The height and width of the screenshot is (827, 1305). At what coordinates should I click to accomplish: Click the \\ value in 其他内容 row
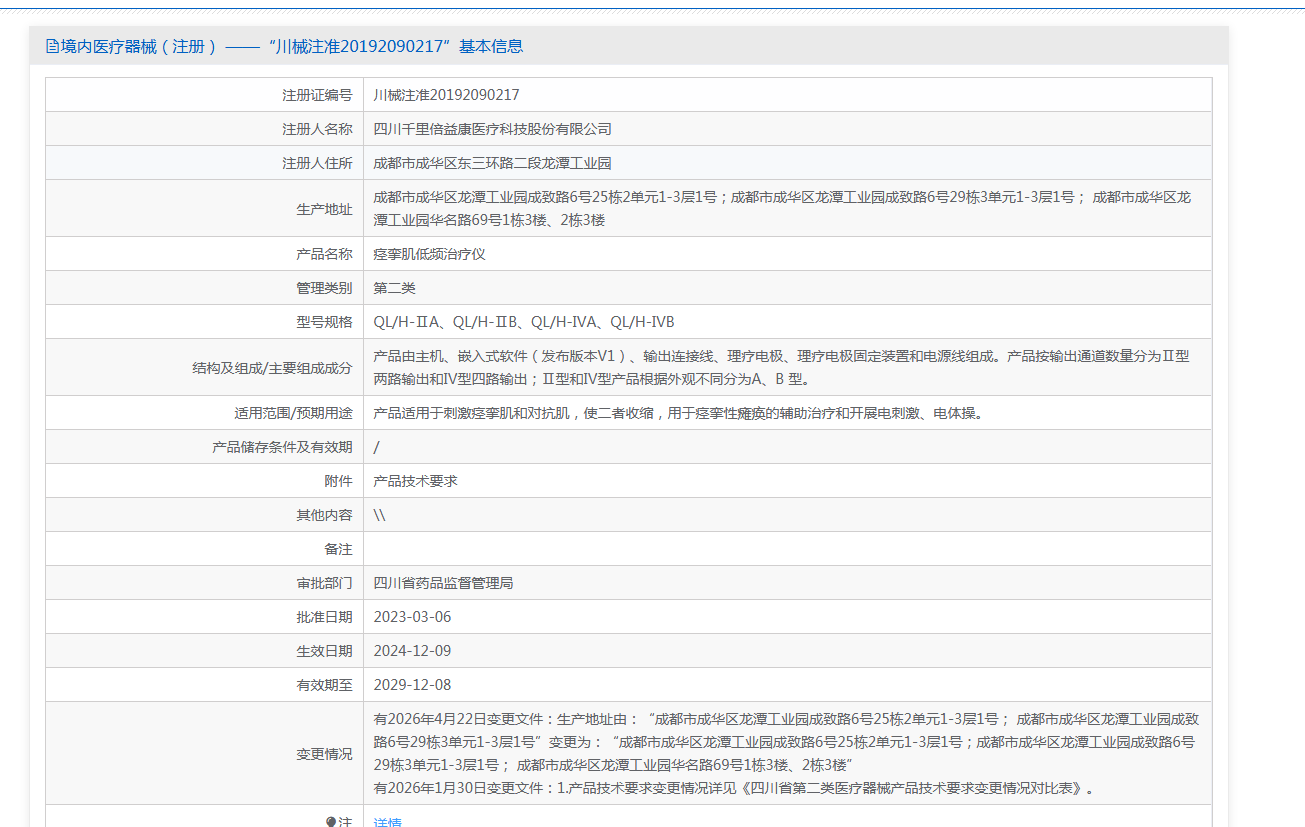(379, 515)
